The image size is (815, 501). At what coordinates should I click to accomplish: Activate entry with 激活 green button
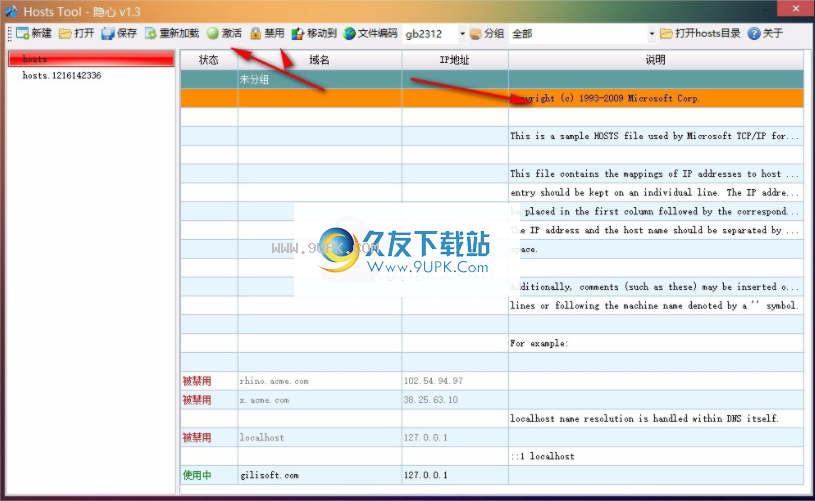coord(224,34)
